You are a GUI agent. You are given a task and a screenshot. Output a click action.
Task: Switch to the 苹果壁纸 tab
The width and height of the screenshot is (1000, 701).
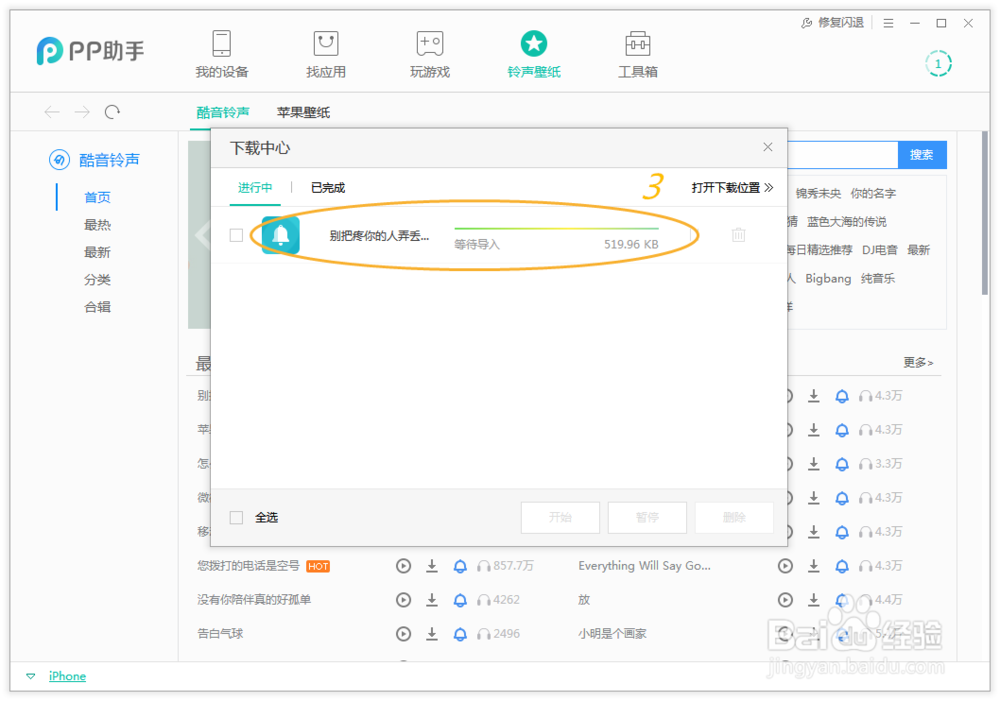pyautogui.click(x=303, y=112)
